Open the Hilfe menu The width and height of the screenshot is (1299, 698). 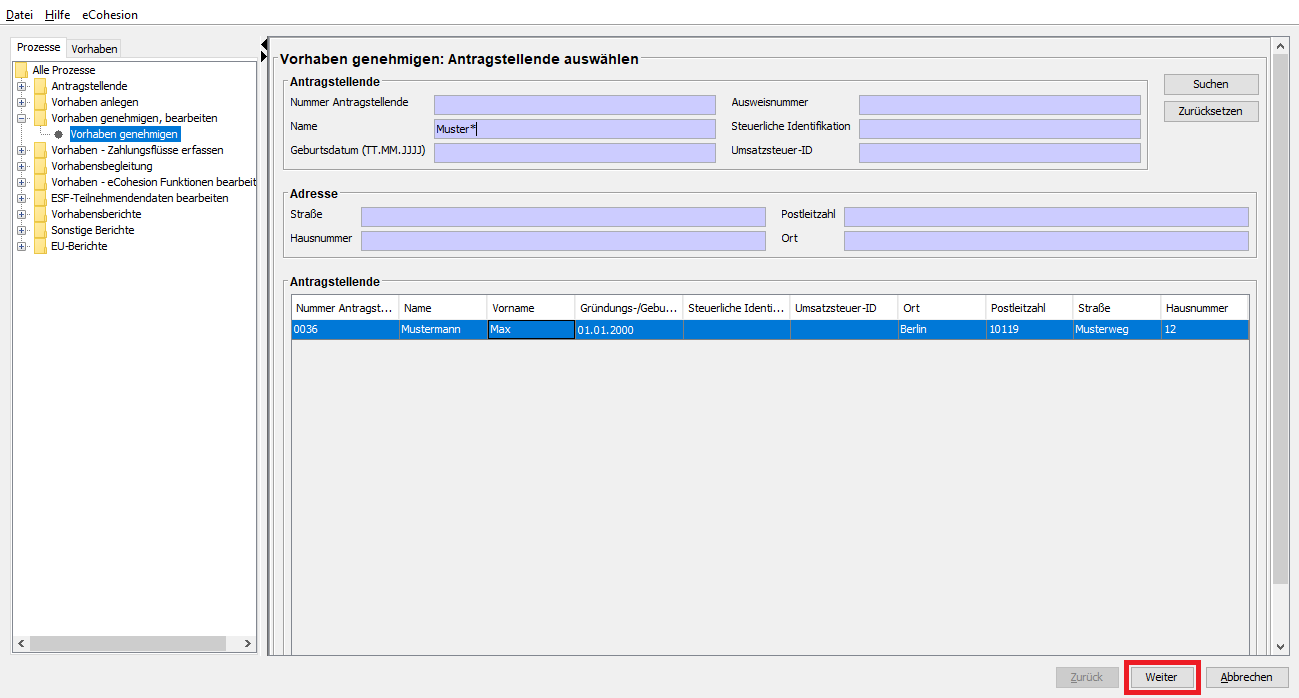(57, 15)
